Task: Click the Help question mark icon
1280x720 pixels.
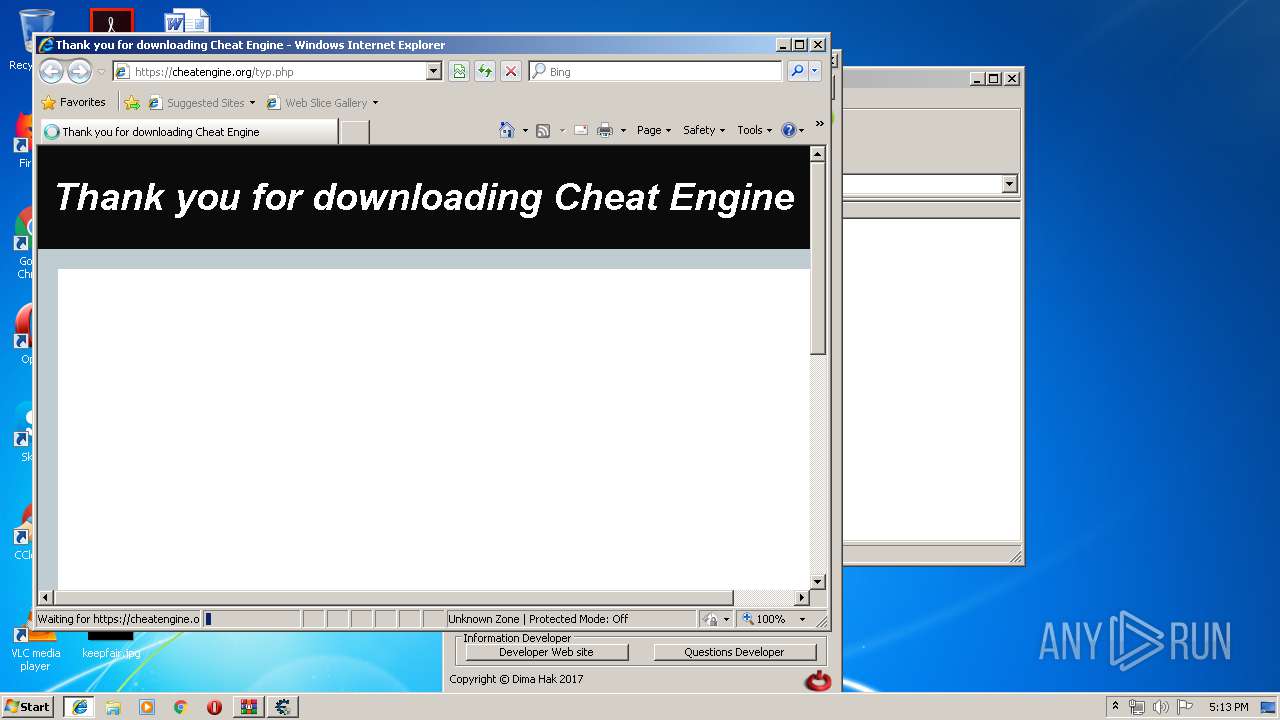Action: click(788, 130)
